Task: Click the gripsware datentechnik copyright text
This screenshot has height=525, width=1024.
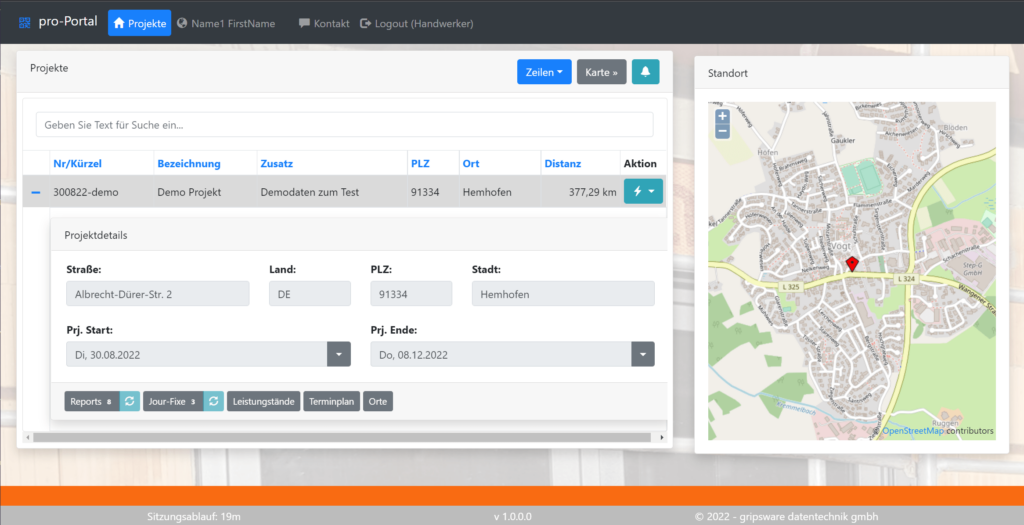Action: click(x=786, y=517)
